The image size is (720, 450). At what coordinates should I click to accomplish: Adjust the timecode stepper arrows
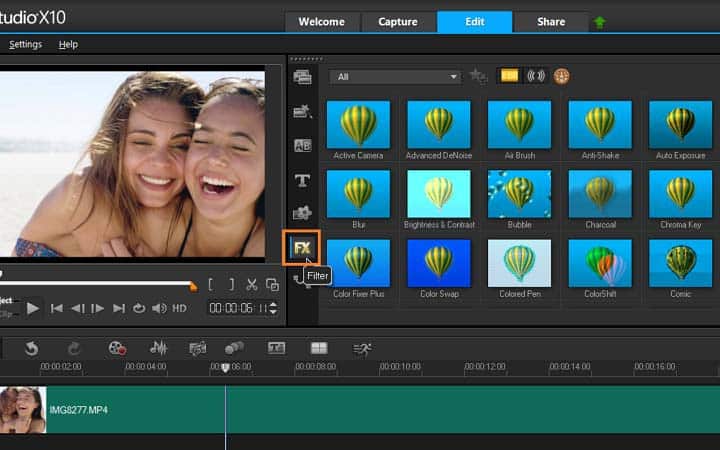coord(273,308)
